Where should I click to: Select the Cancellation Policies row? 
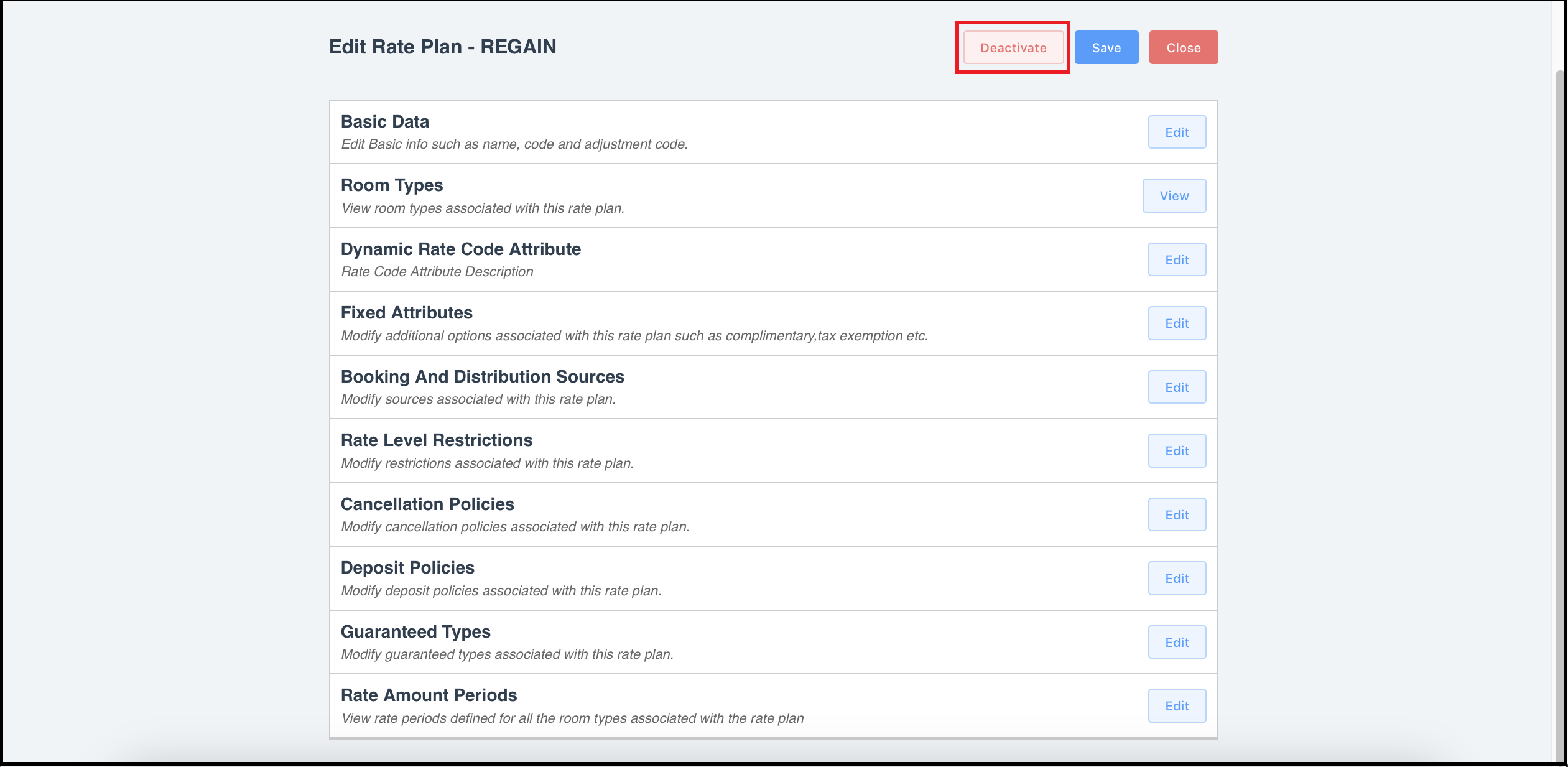tap(427, 504)
